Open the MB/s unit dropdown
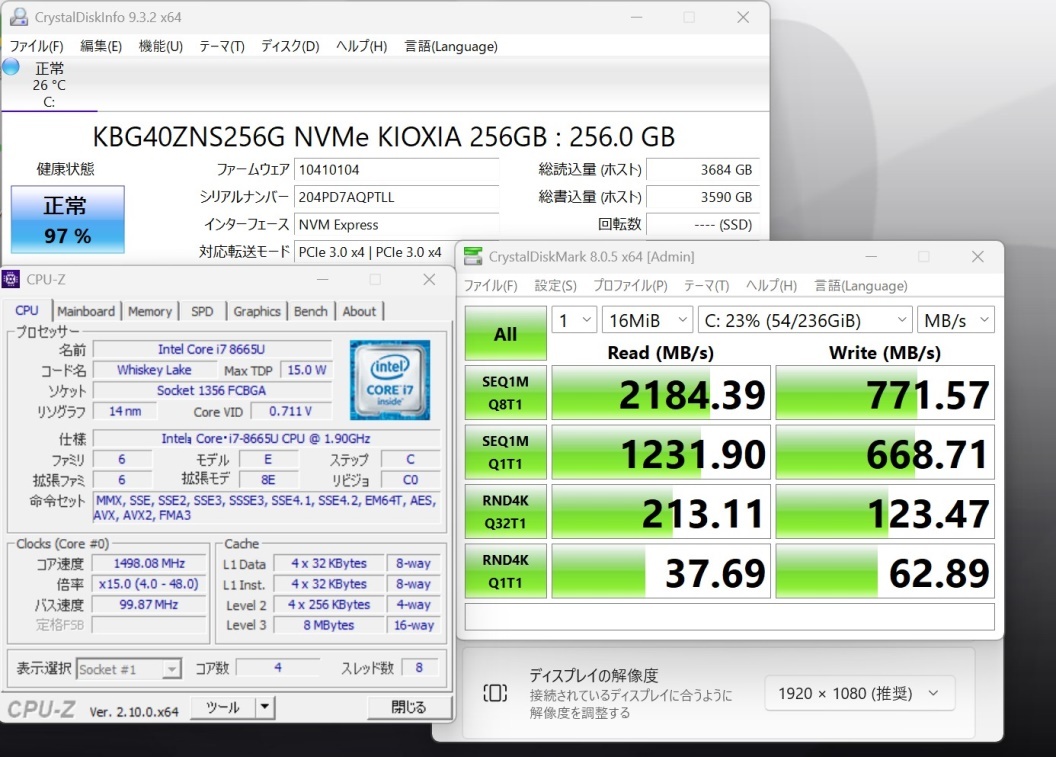This screenshot has height=757, width=1056. [956, 321]
